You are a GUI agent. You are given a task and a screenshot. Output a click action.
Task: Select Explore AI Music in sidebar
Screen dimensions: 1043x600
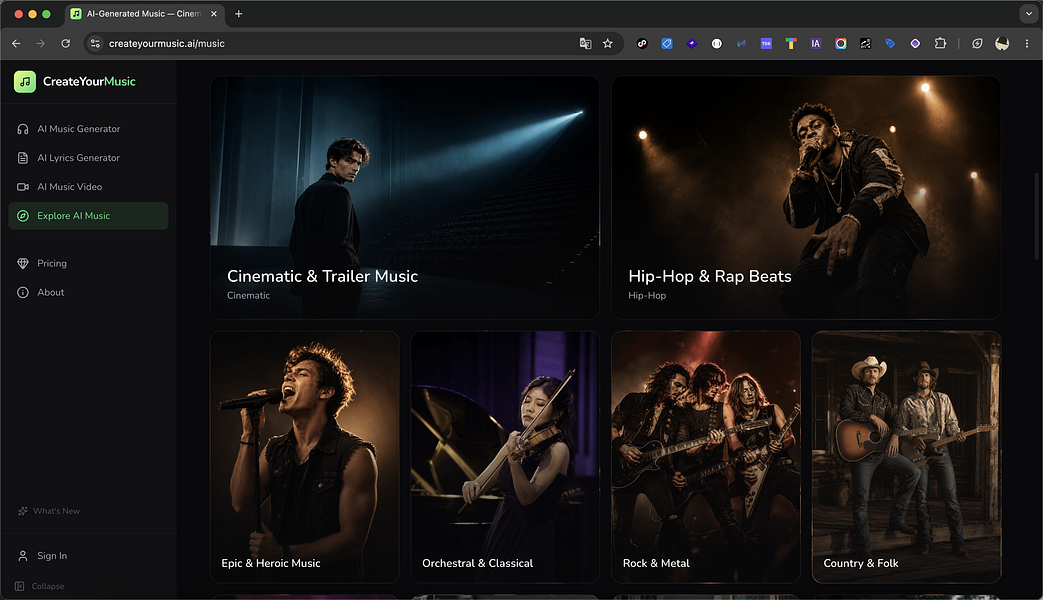(x=88, y=216)
